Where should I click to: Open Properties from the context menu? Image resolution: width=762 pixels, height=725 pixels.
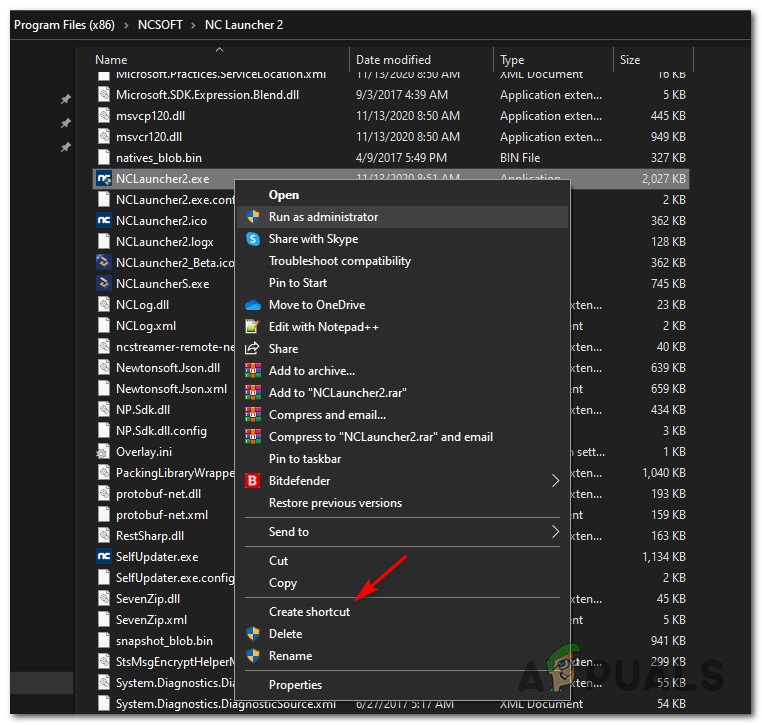(x=295, y=685)
